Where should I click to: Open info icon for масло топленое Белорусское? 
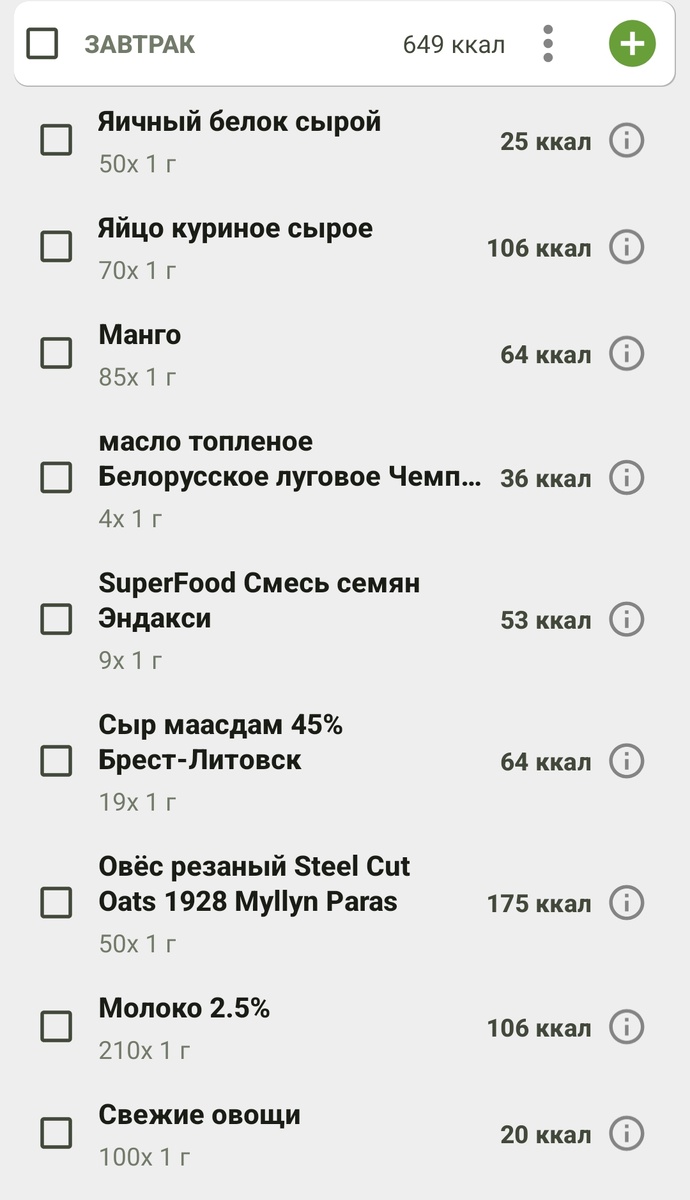click(x=627, y=478)
